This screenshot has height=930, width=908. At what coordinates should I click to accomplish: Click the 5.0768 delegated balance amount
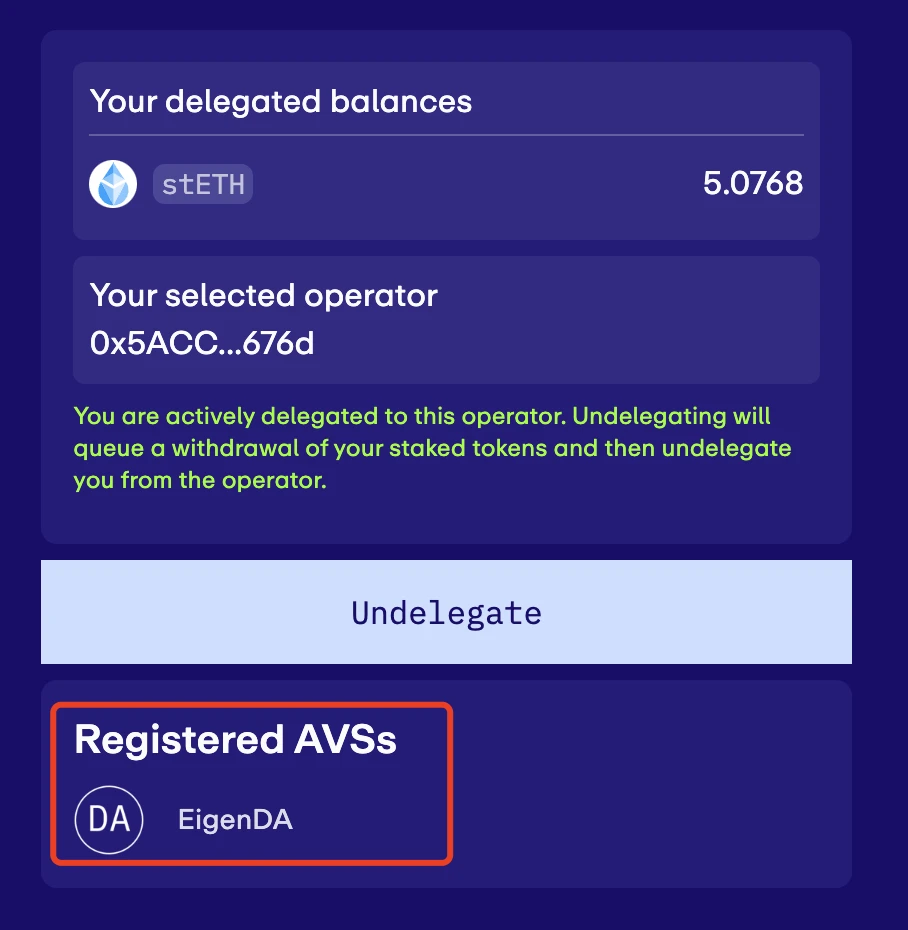pos(753,183)
